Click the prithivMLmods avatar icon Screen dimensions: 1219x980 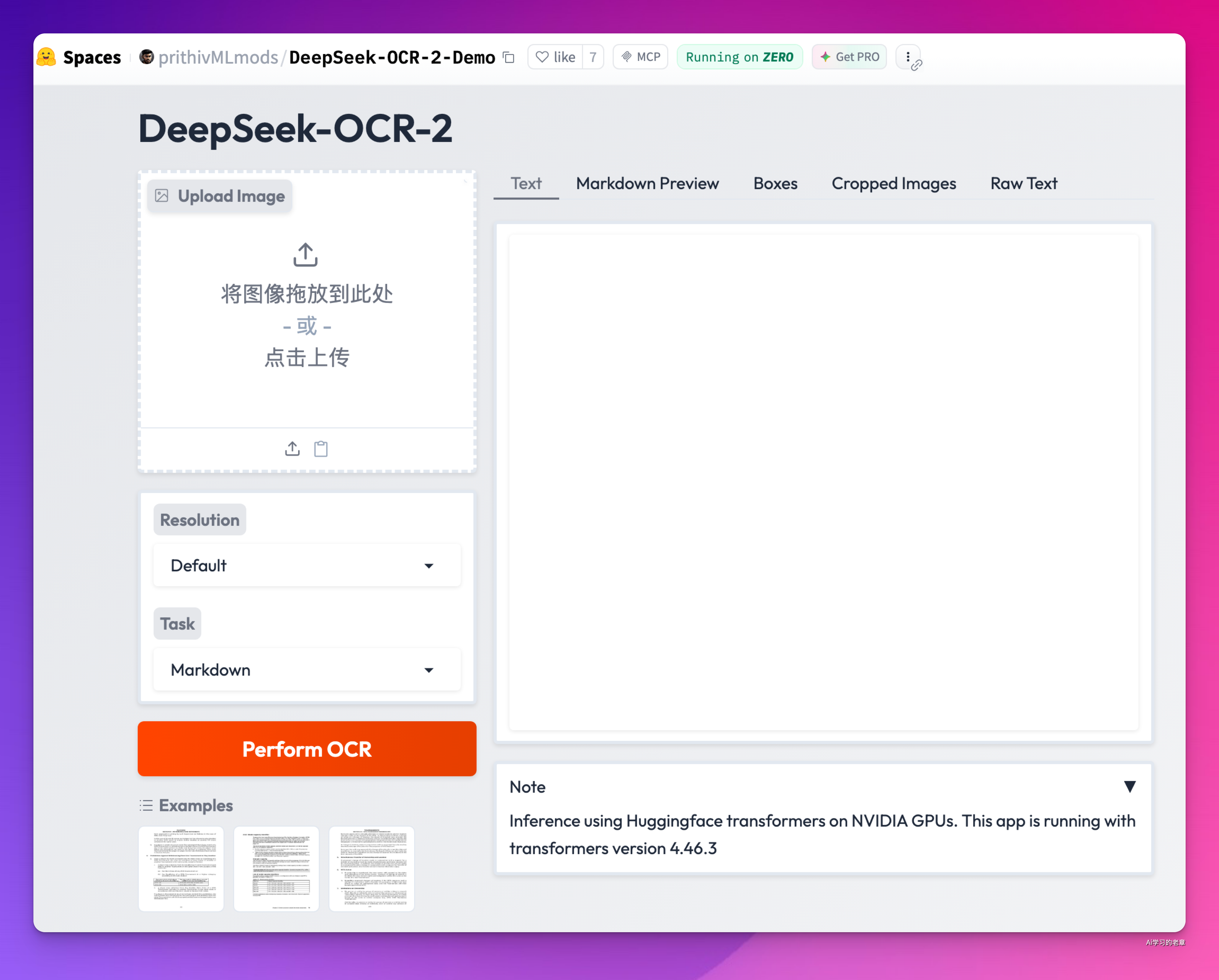pos(146,57)
